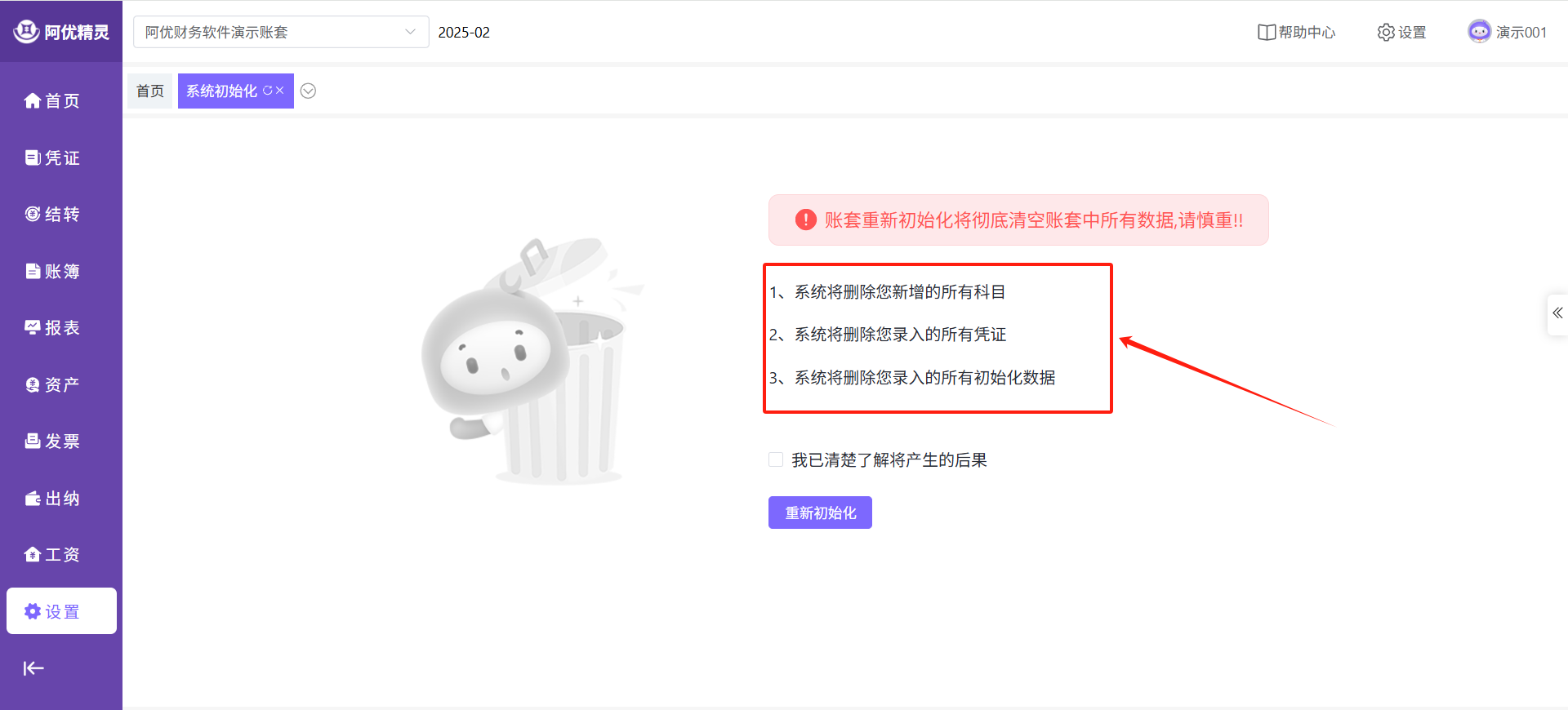Open the 帮助中心 help center
Screen dimensions: 1568x710
tap(1297, 32)
